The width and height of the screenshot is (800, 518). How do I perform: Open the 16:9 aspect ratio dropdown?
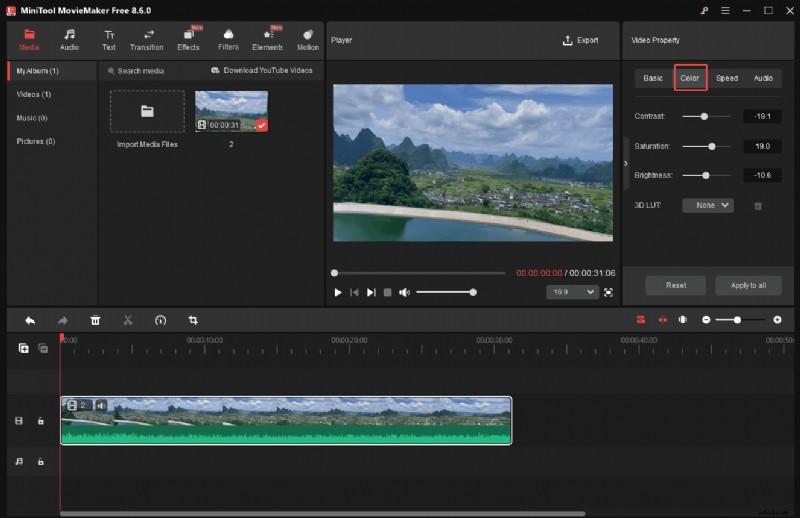click(x=572, y=292)
